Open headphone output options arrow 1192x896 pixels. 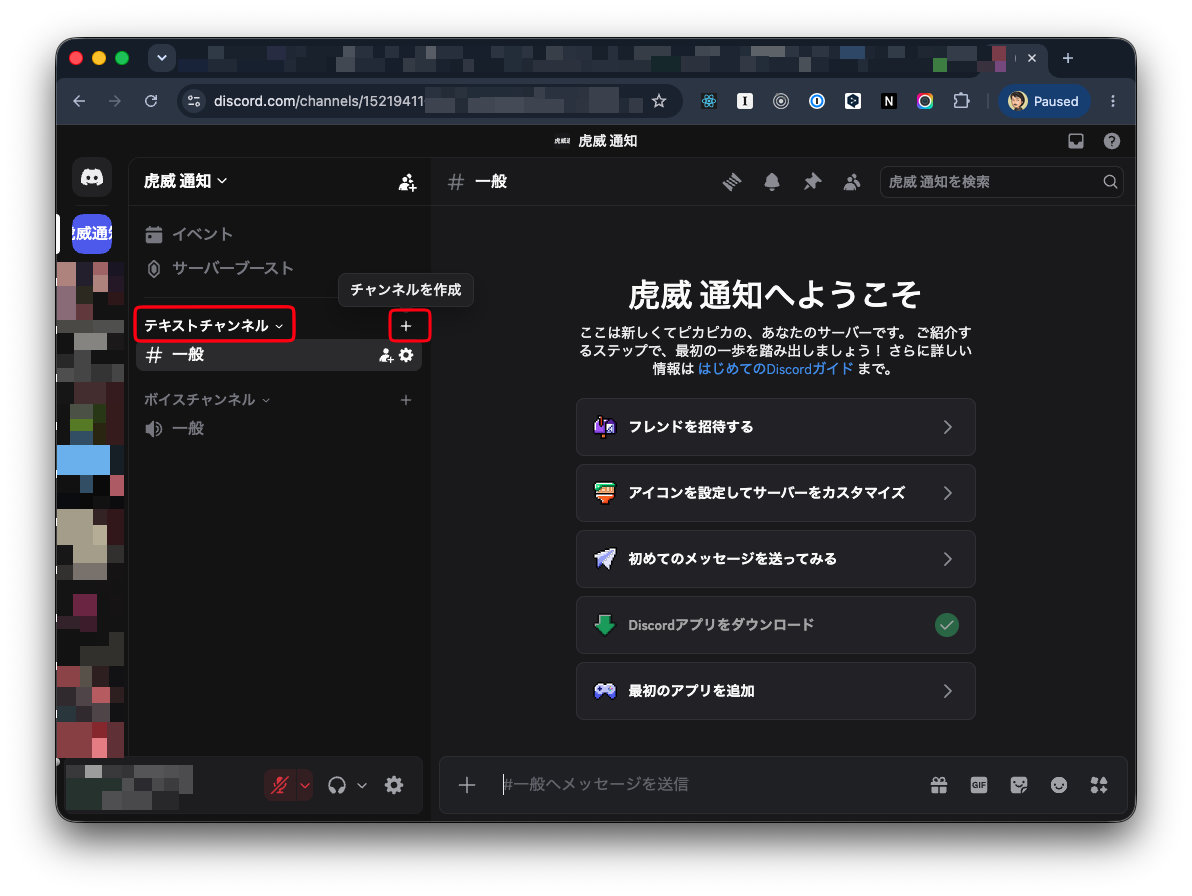[362, 785]
